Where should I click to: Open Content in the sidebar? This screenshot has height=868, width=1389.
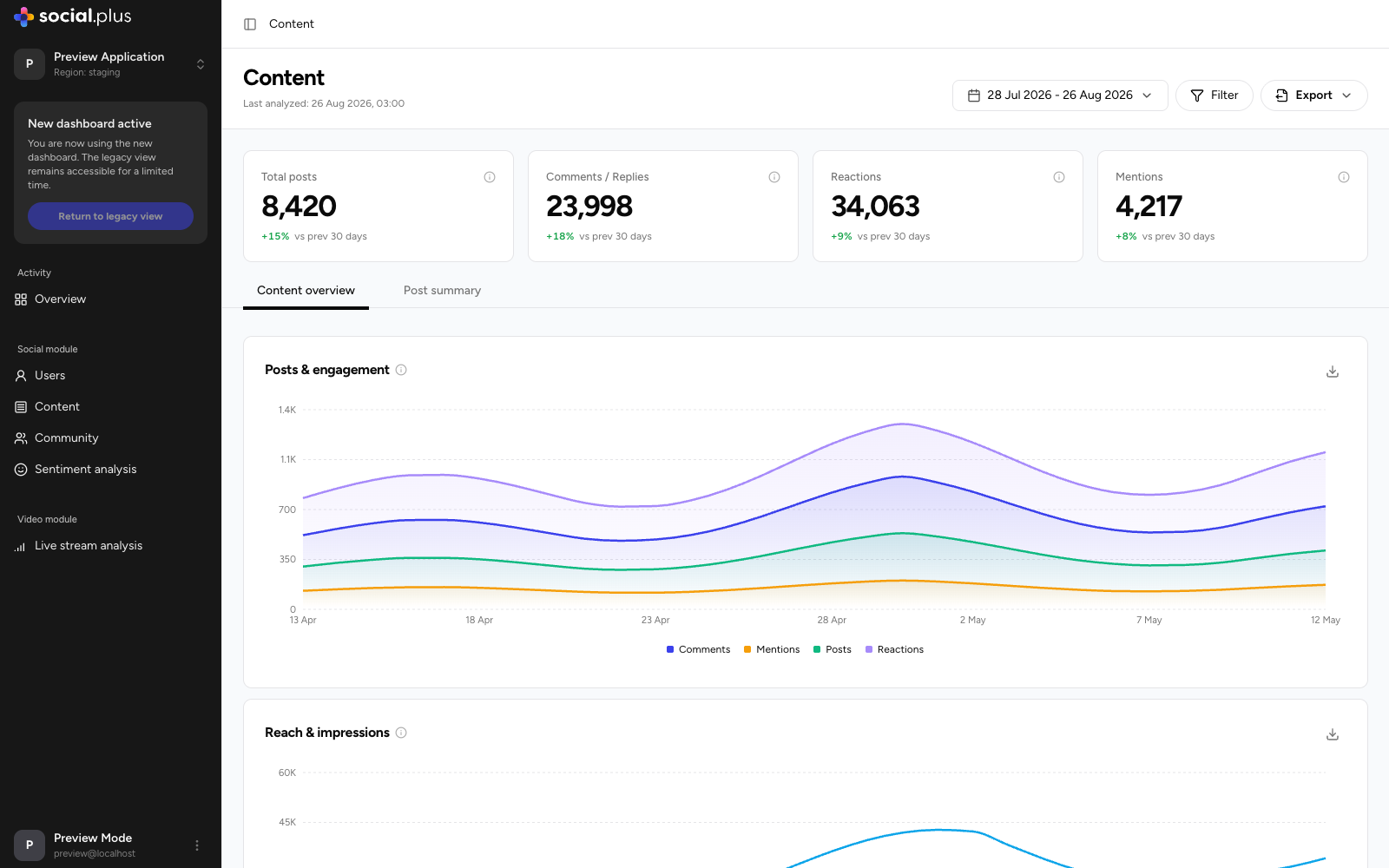(110, 407)
